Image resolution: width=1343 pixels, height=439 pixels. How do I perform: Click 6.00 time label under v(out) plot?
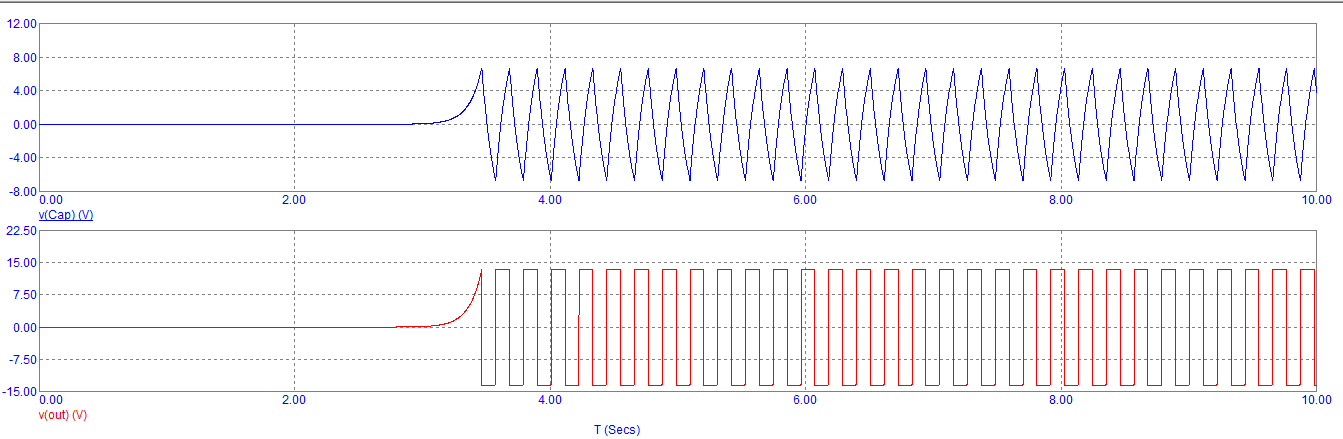(805, 399)
